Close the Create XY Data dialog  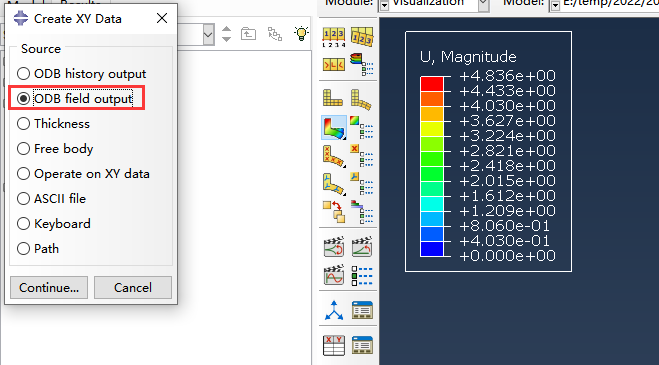point(162,18)
